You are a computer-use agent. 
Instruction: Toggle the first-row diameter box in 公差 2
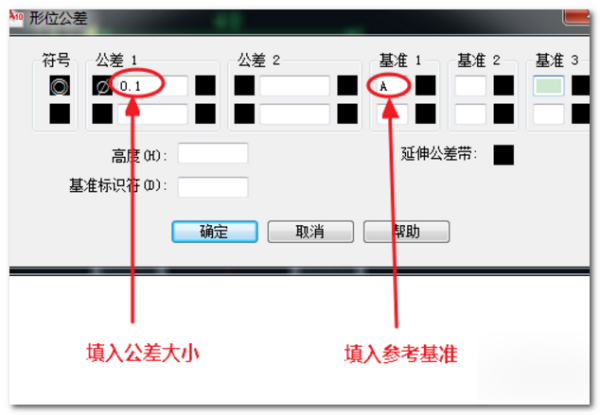coord(245,85)
